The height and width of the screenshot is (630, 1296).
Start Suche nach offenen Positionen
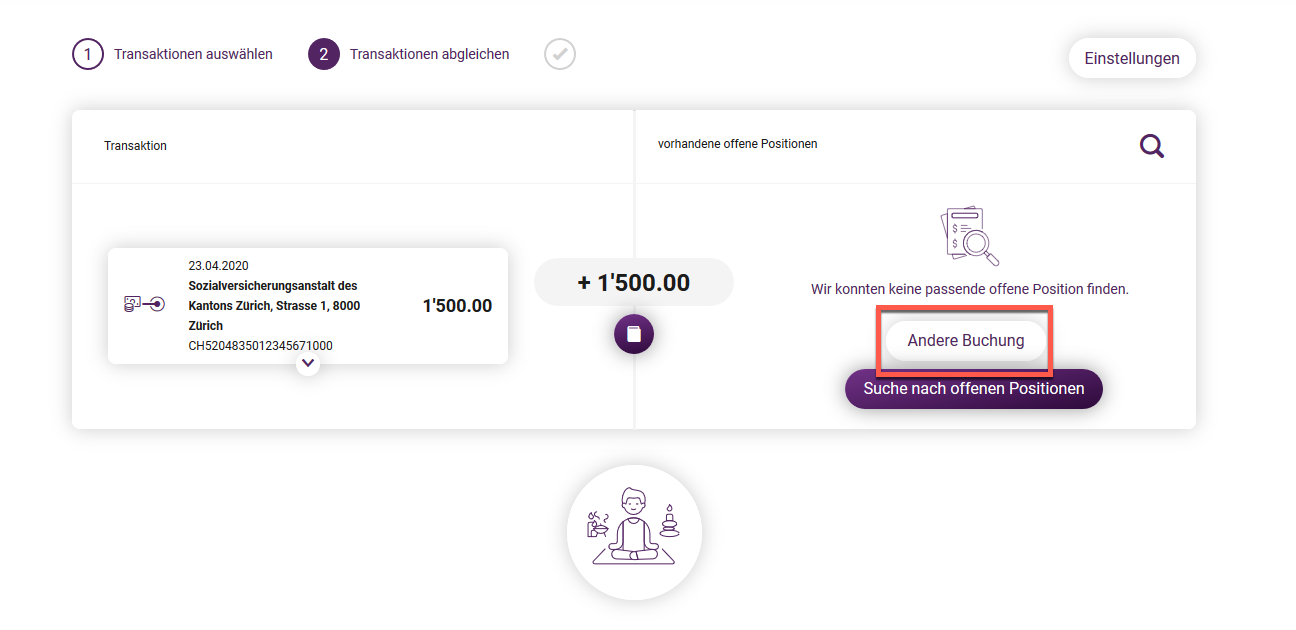click(x=974, y=389)
